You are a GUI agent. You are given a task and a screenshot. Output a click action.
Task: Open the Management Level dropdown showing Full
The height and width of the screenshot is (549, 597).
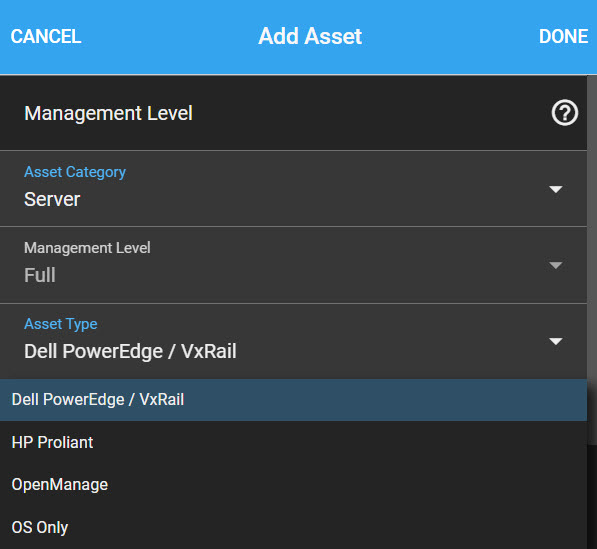[293, 265]
